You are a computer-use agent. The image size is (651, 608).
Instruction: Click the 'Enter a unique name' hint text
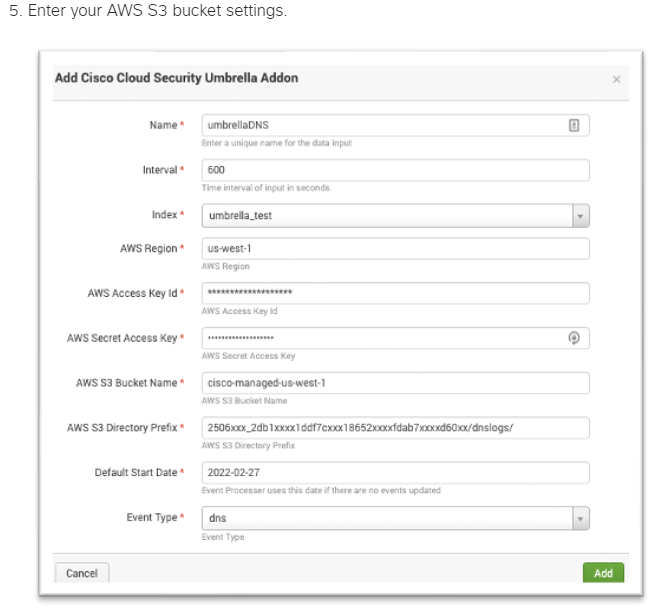(x=277, y=143)
